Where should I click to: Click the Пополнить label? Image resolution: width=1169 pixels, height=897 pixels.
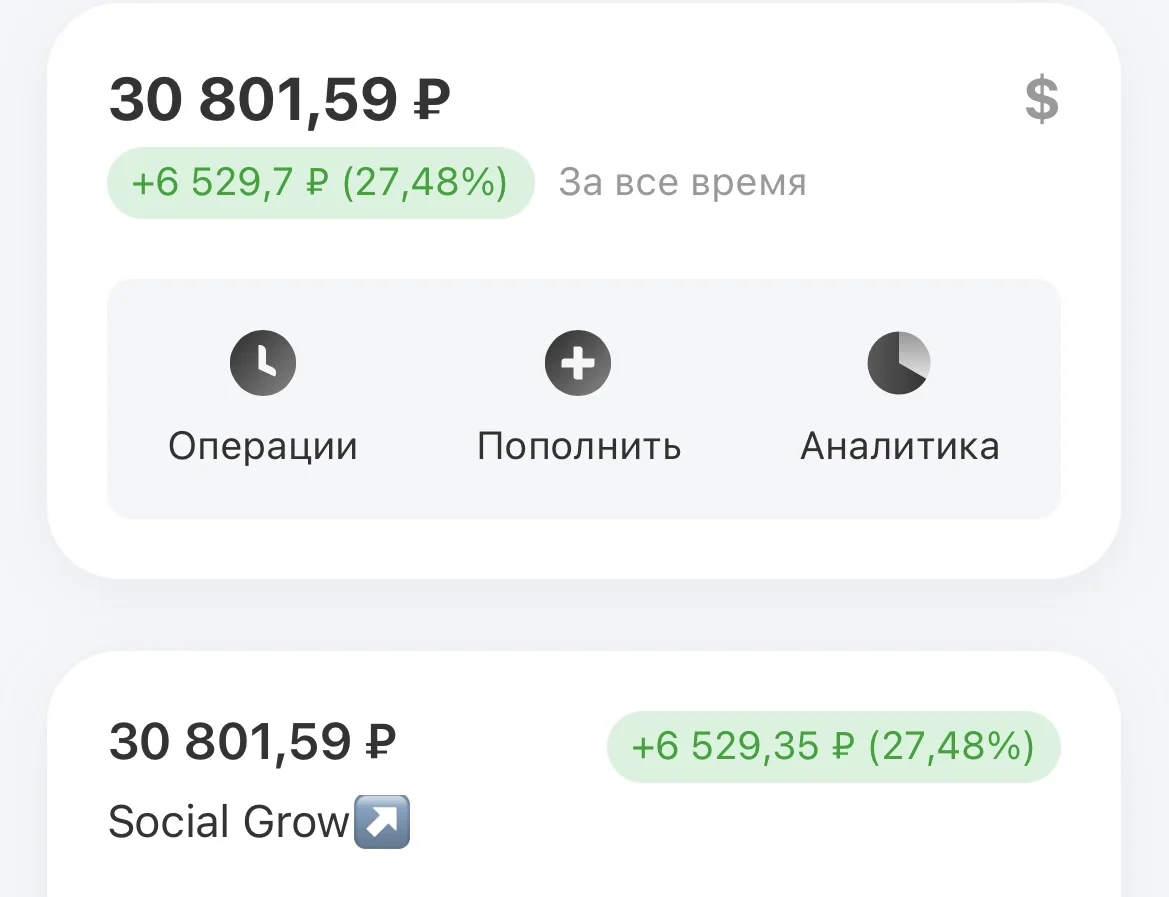[579, 447]
